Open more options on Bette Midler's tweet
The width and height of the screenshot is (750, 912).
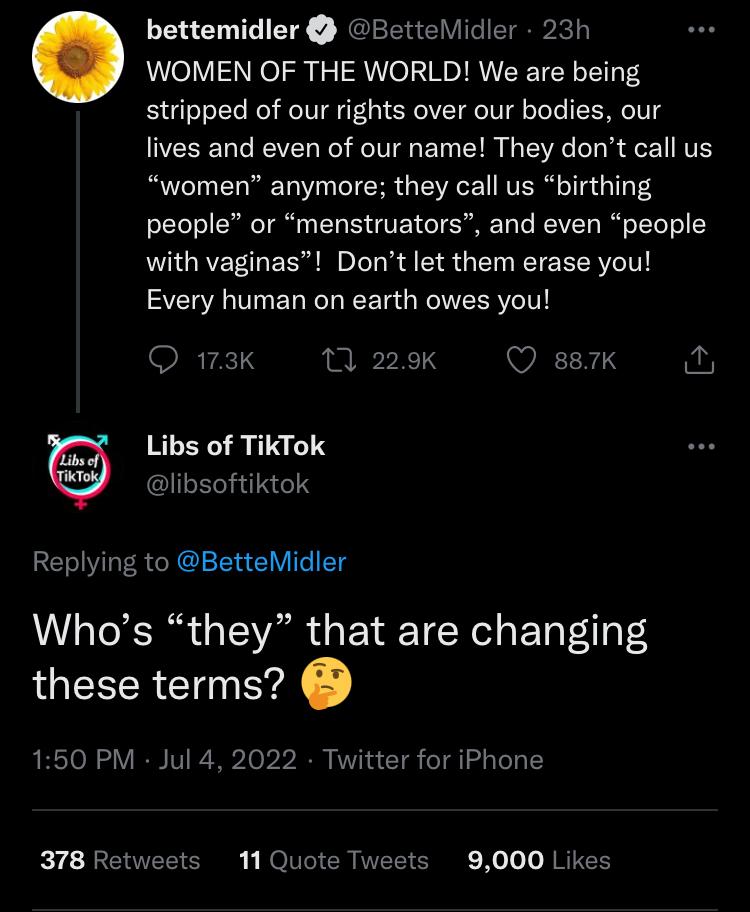tap(702, 29)
